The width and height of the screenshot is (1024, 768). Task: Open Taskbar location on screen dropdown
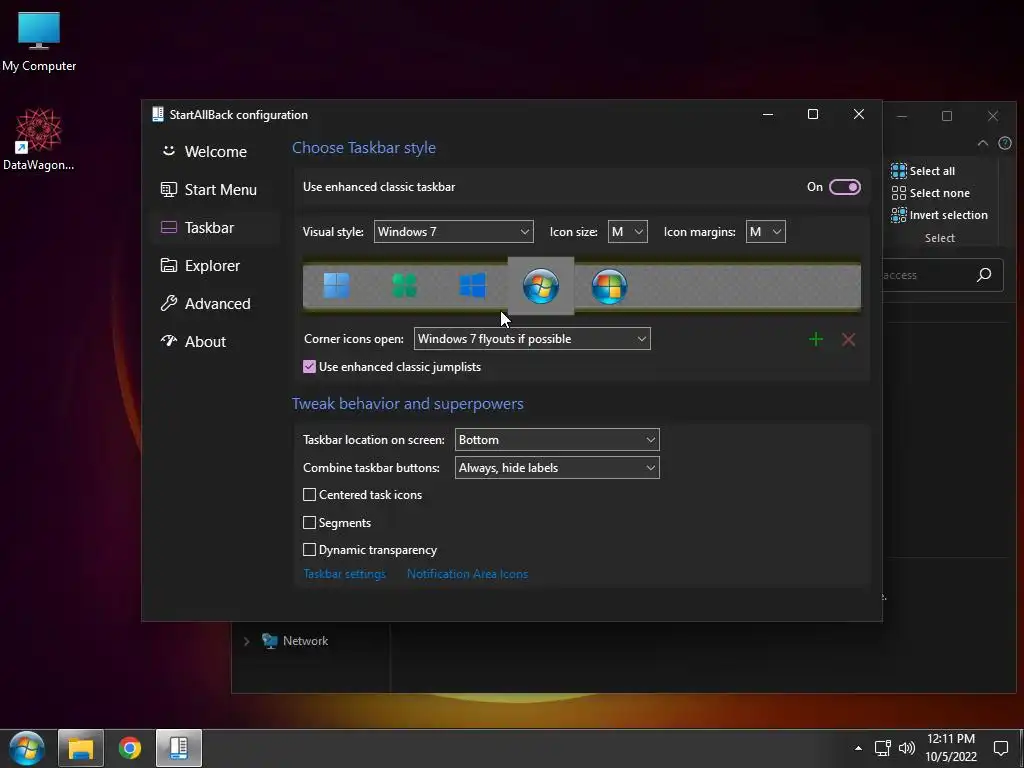tap(557, 440)
